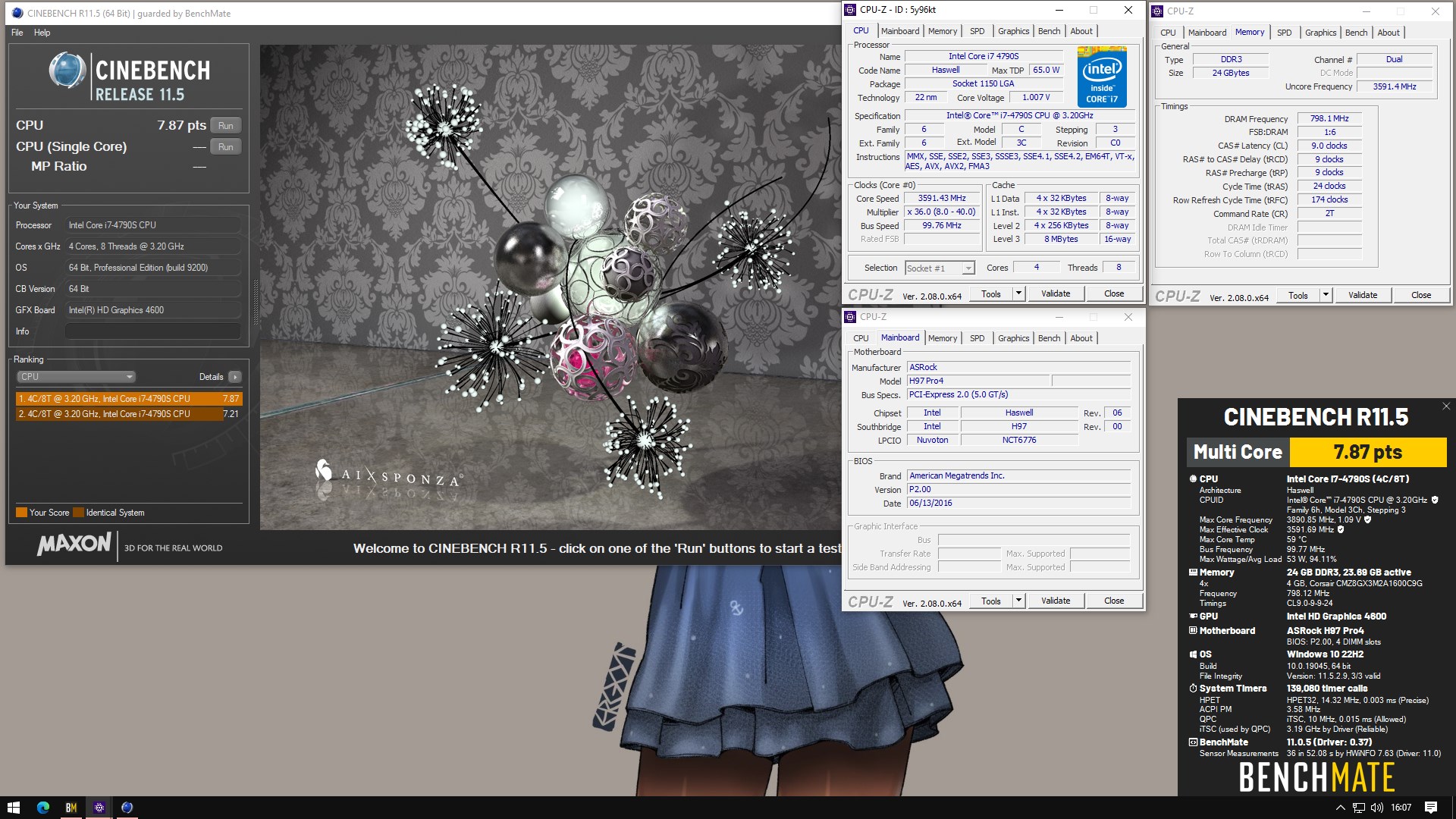Click the Mainboard CPU-Z window title icon
Screen dimensions: 1456x819
pyautogui.click(x=850, y=317)
